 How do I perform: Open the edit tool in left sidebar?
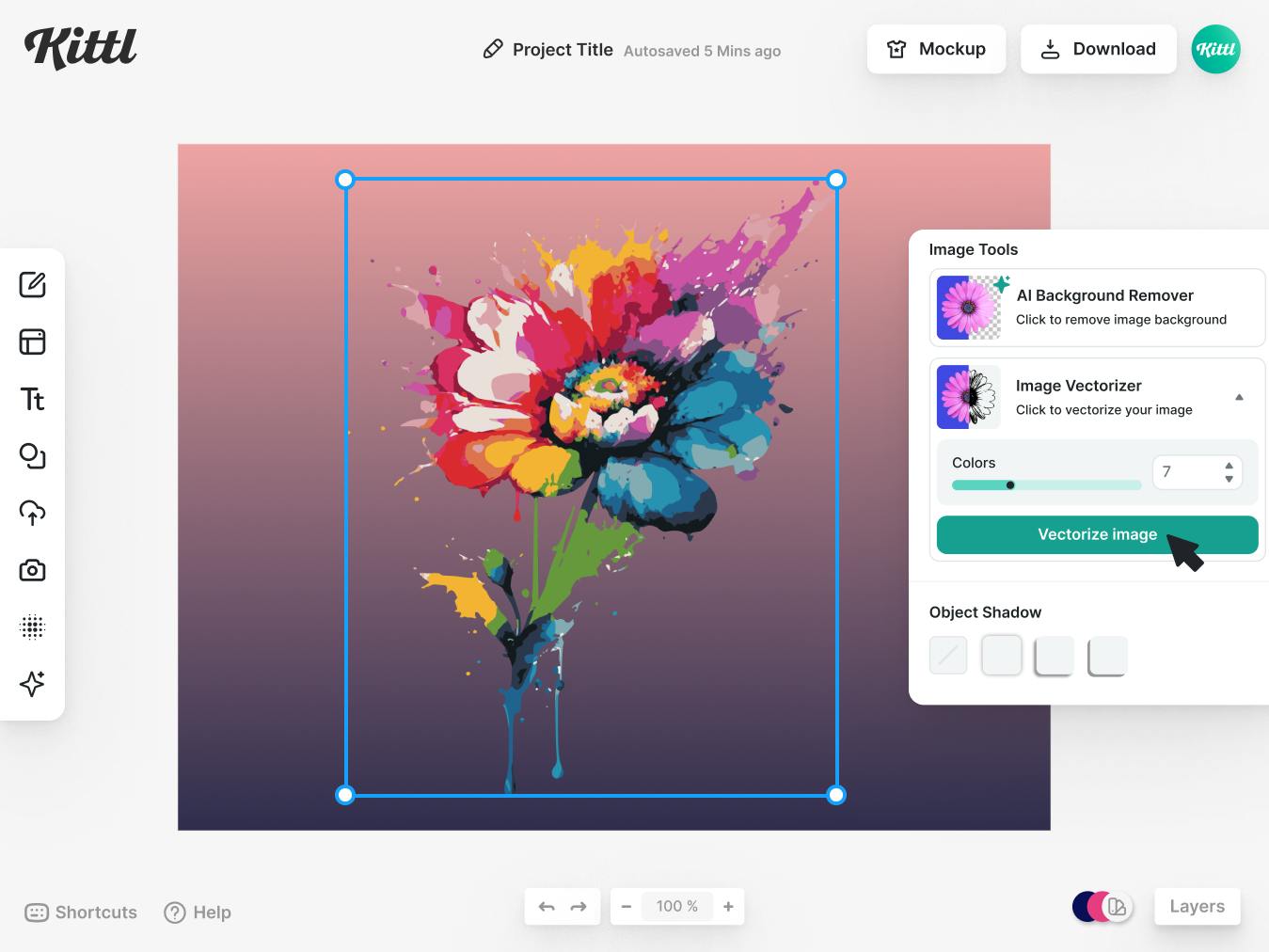(33, 284)
